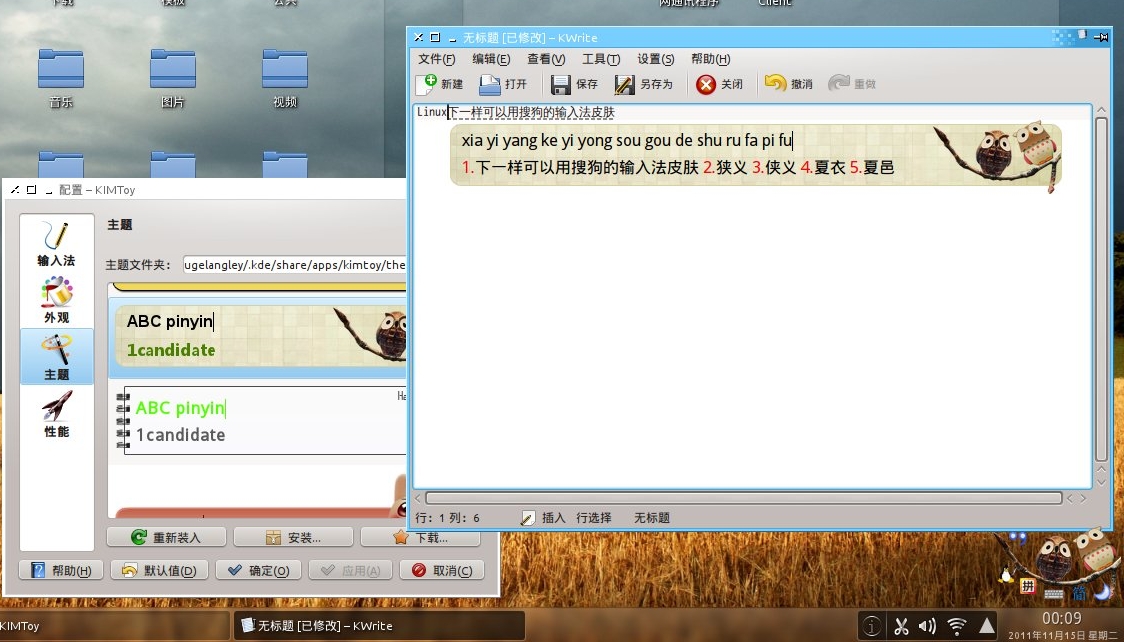Image resolution: width=1124 pixels, height=642 pixels.
Task: Pick candidate 2.狭义
Action: 725,168
